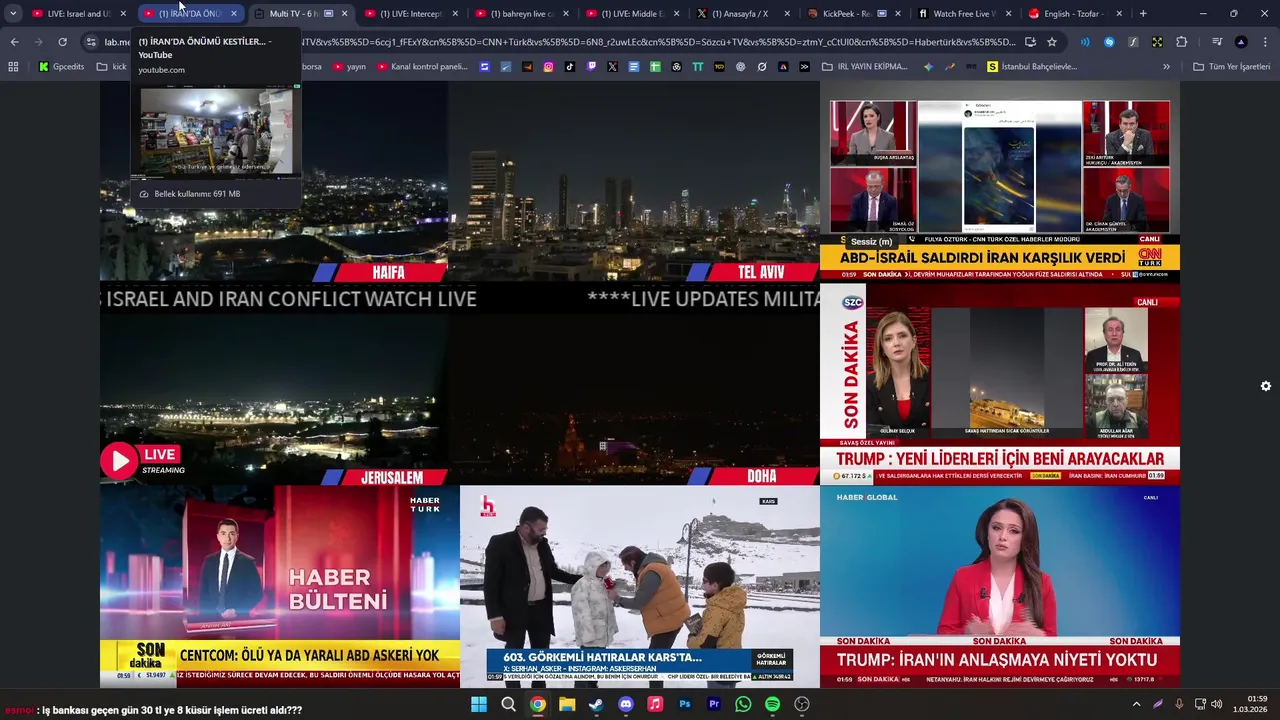Open the Multi TV settings gear

[1266, 386]
